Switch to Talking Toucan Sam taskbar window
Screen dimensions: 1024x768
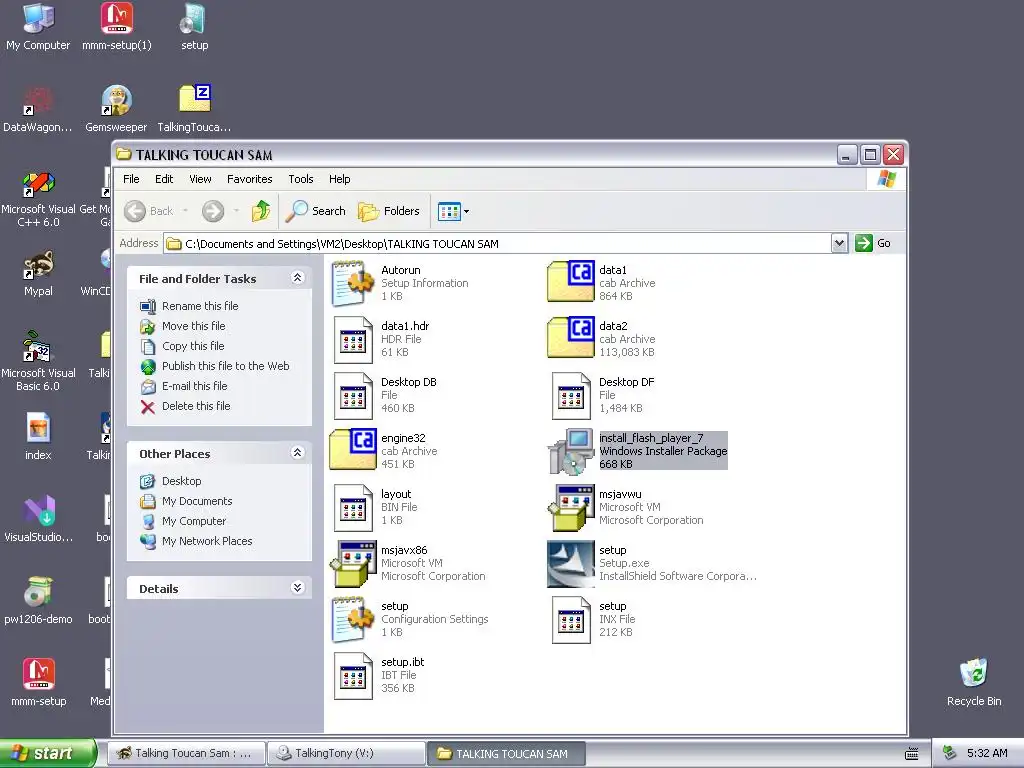click(x=186, y=753)
